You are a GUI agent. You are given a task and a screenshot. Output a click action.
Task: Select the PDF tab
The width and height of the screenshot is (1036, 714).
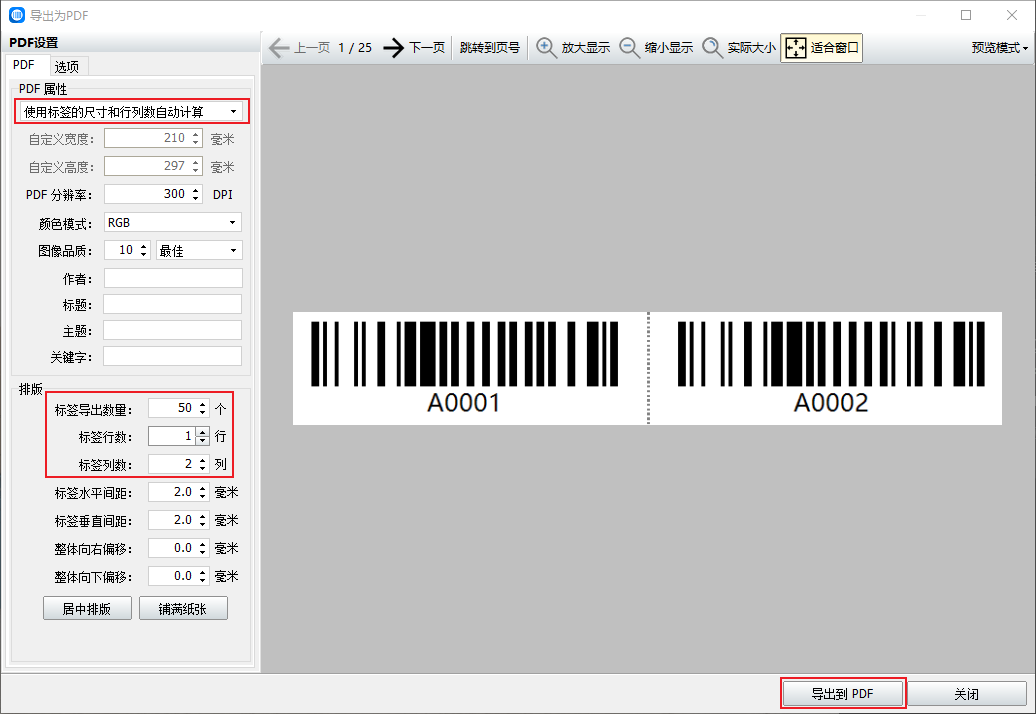click(23, 65)
